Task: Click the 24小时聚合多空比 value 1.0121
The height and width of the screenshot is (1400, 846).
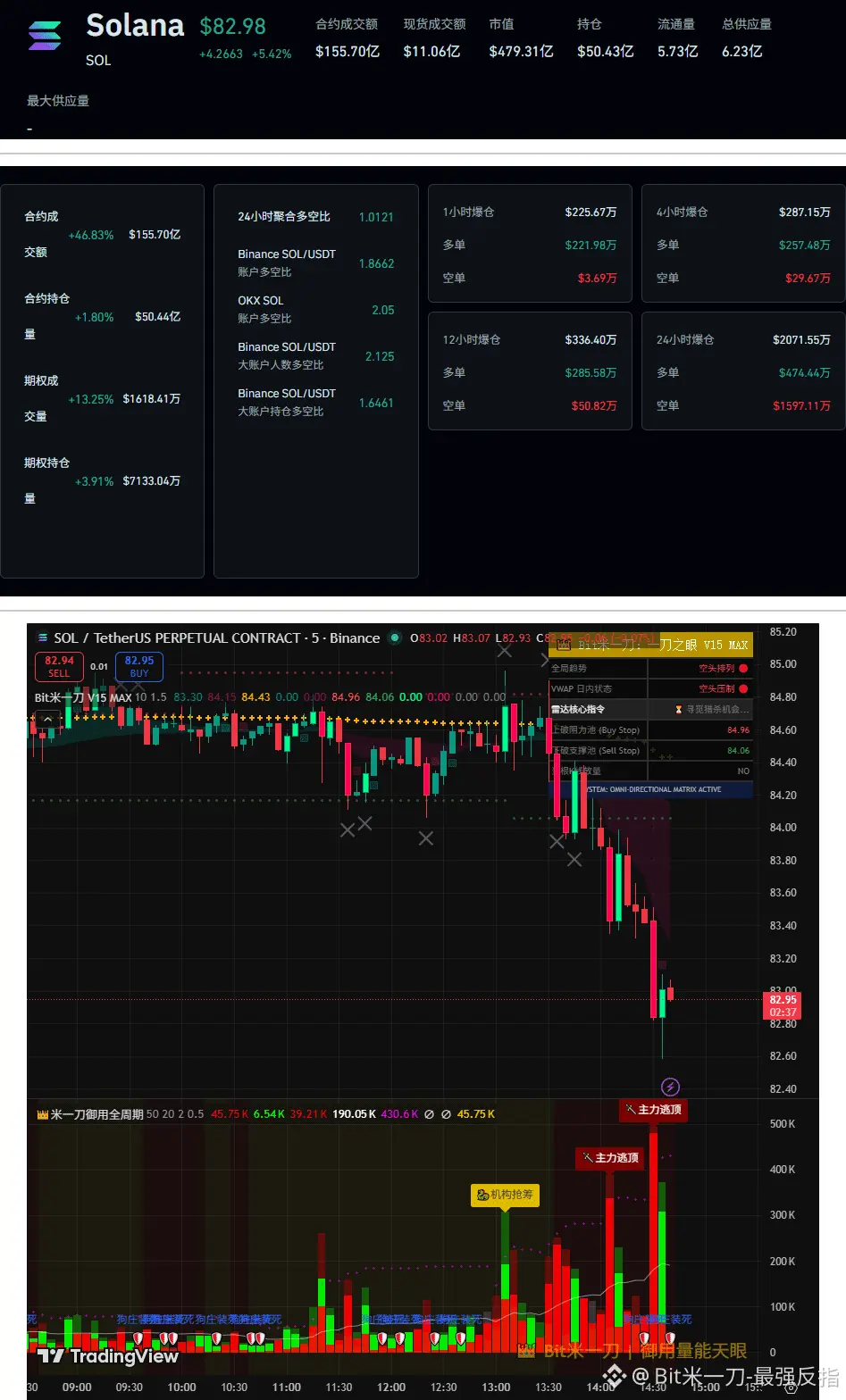Action: coord(376,217)
